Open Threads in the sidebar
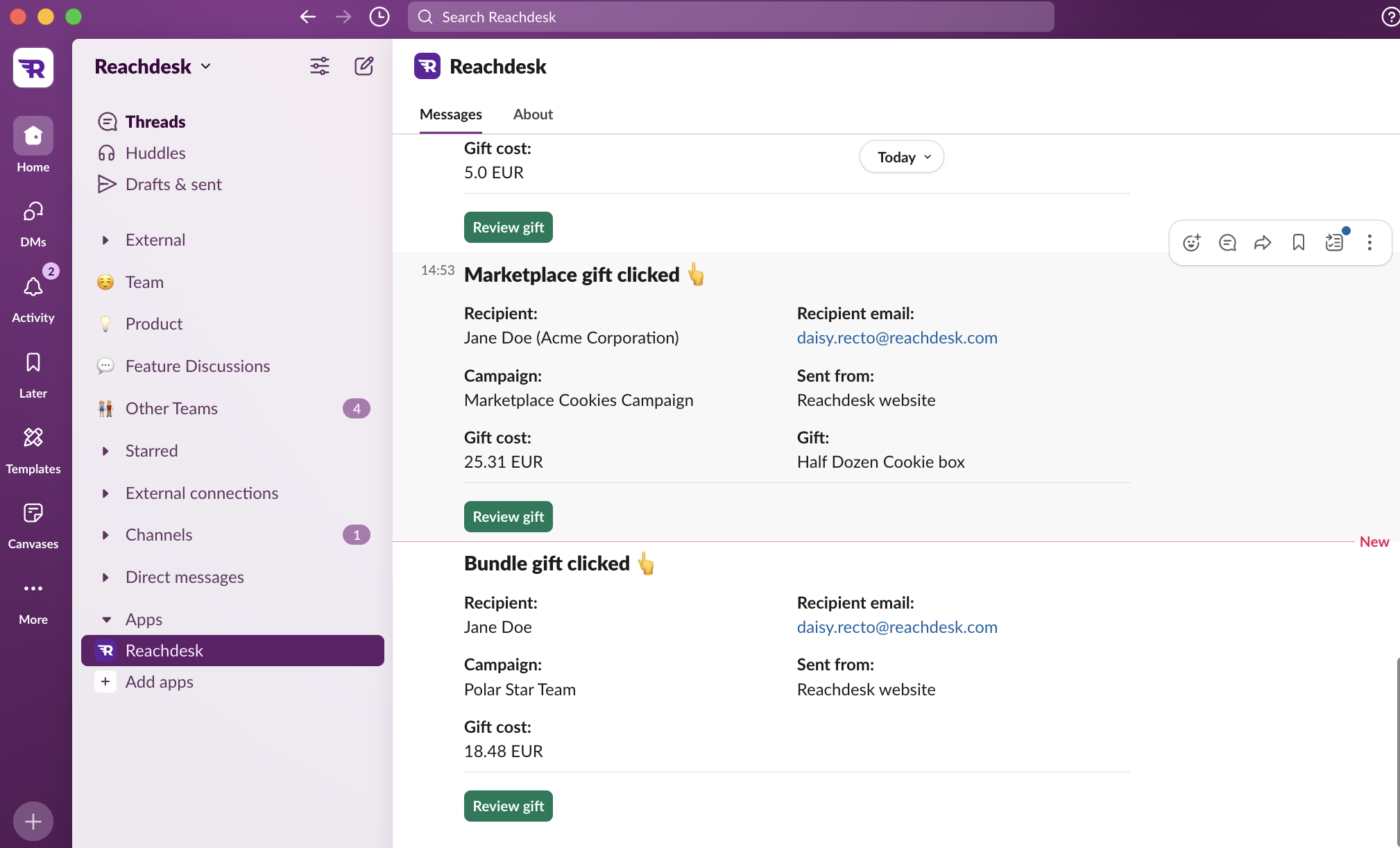 232,121
